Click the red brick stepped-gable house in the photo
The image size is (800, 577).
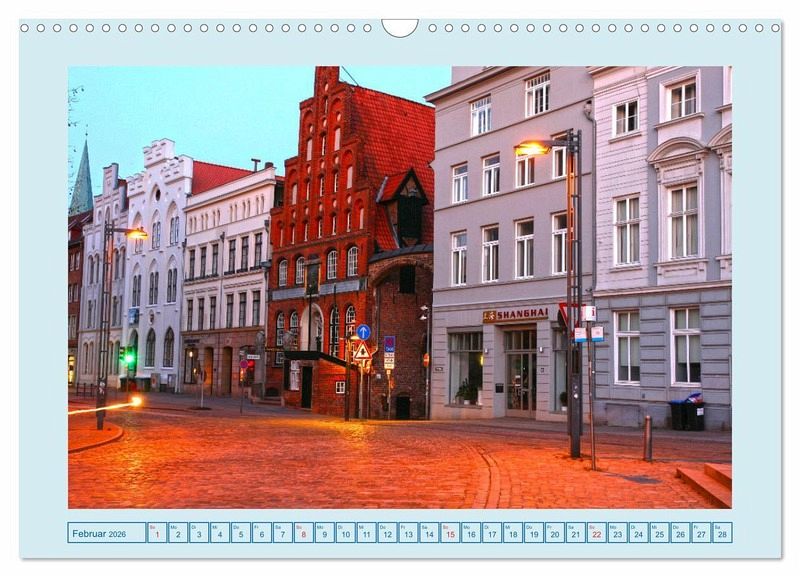coord(351,245)
